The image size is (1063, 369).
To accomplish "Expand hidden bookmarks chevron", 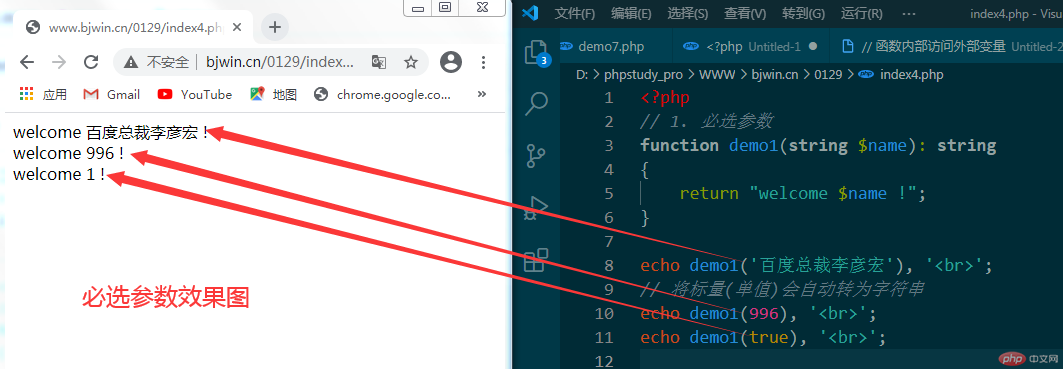I will pyautogui.click(x=482, y=94).
